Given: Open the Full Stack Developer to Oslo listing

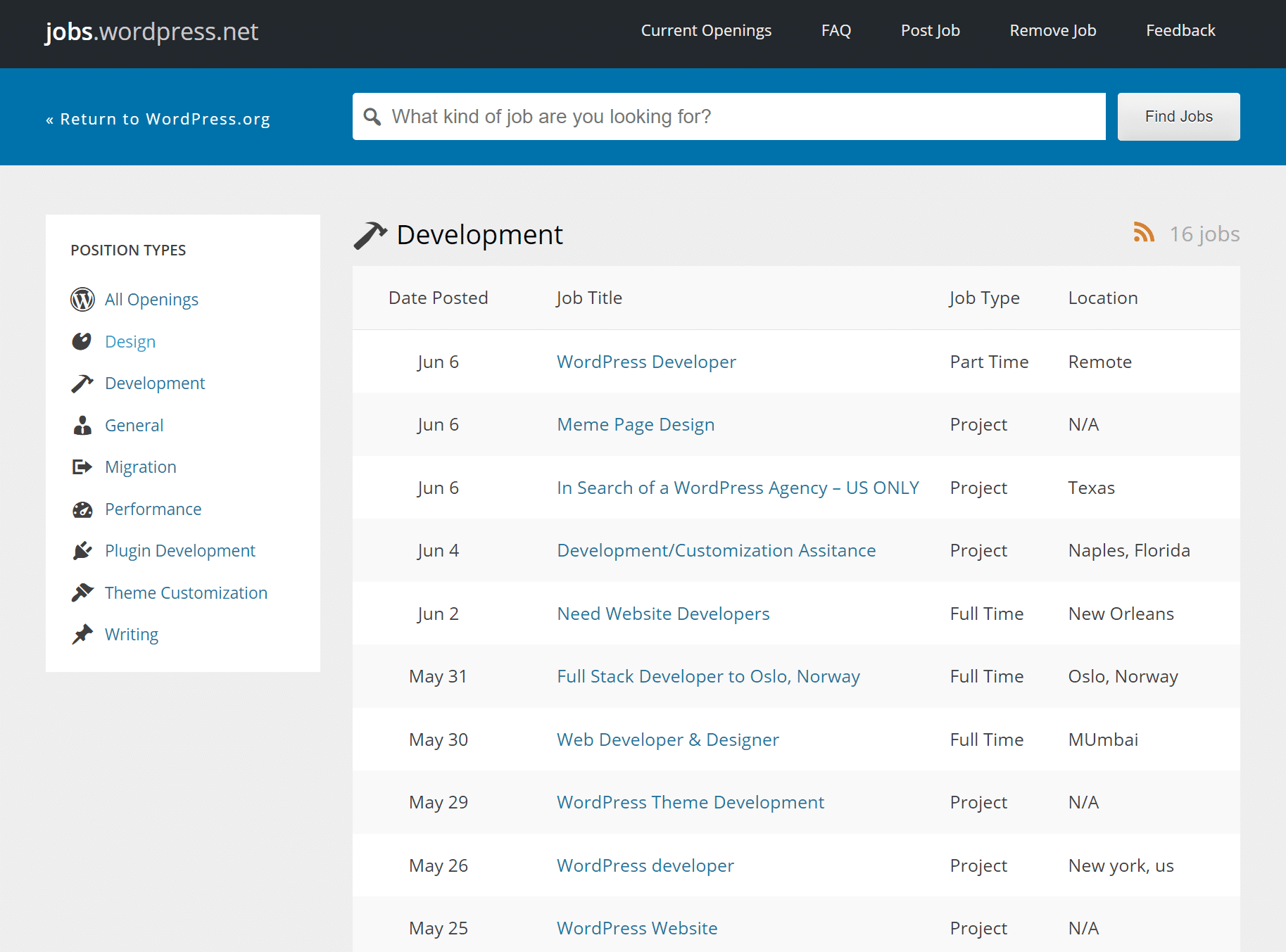Looking at the screenshot, I should [708, 675].
